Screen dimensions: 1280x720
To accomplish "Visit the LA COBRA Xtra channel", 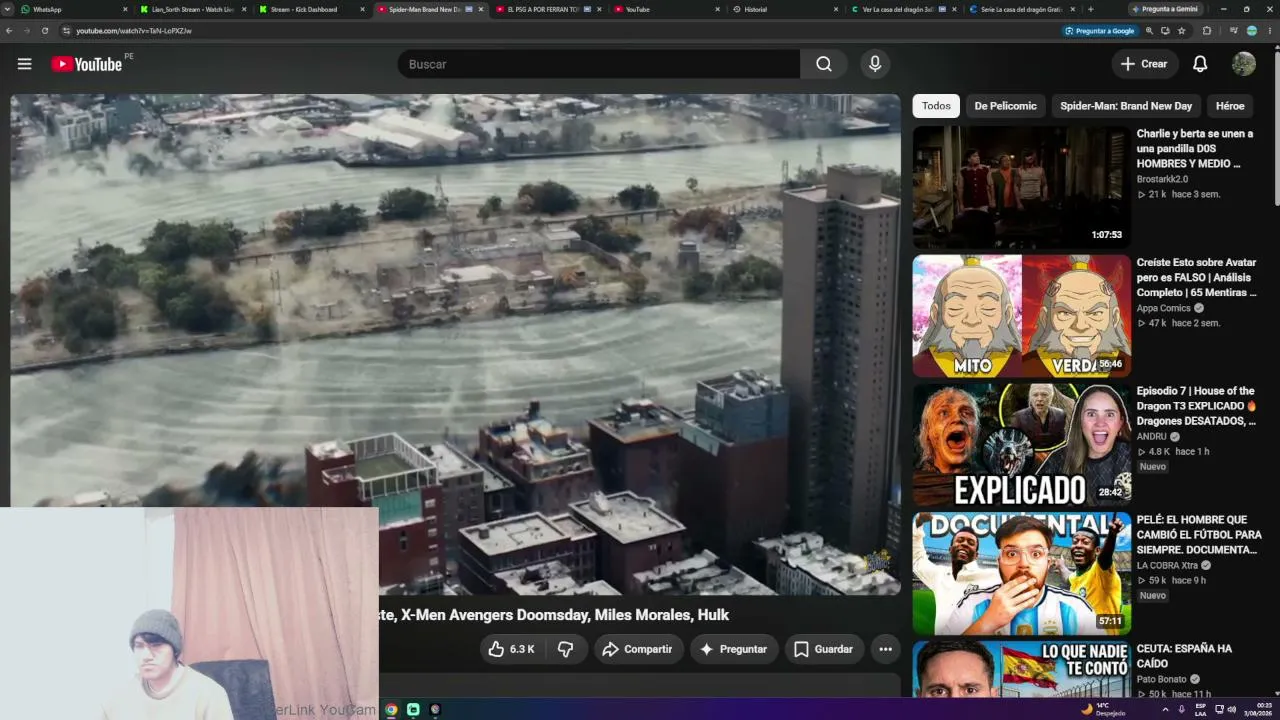I will [x=1167, y=565].
